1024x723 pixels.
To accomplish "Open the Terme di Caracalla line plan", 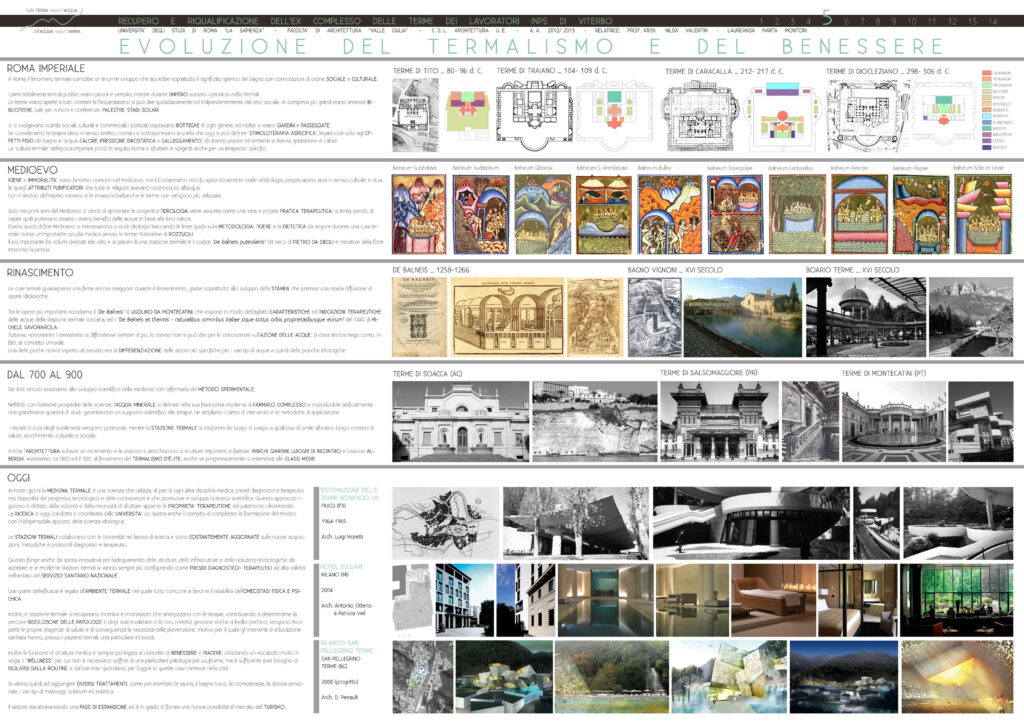I will [x=700, y=118].
